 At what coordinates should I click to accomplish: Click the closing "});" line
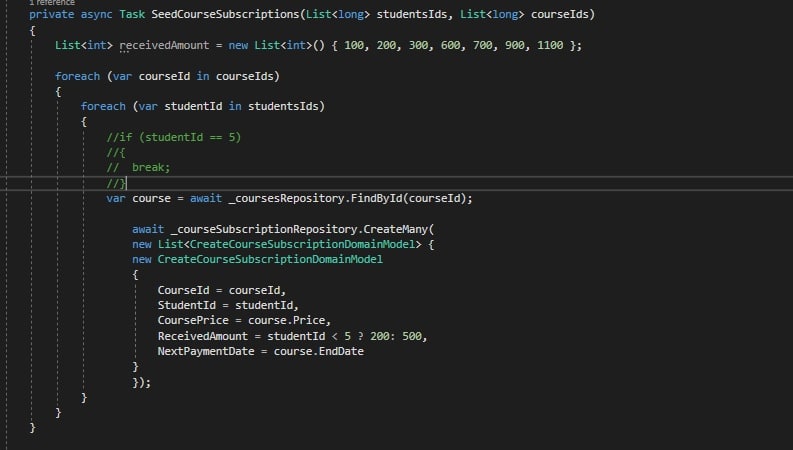(142, 382)
